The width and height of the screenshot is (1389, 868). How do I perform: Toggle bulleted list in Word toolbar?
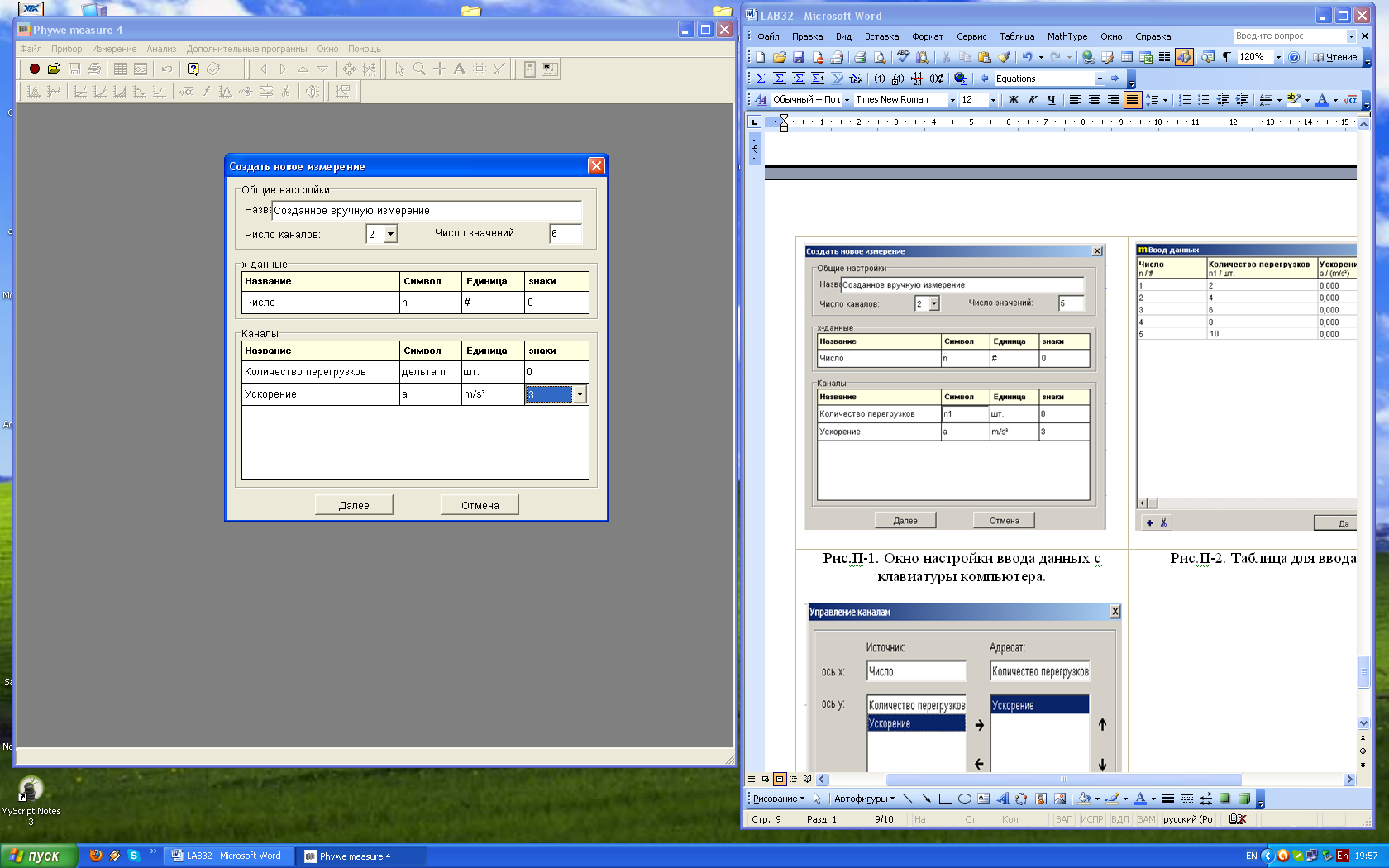pyautogui.click(x=1203, y=100)
